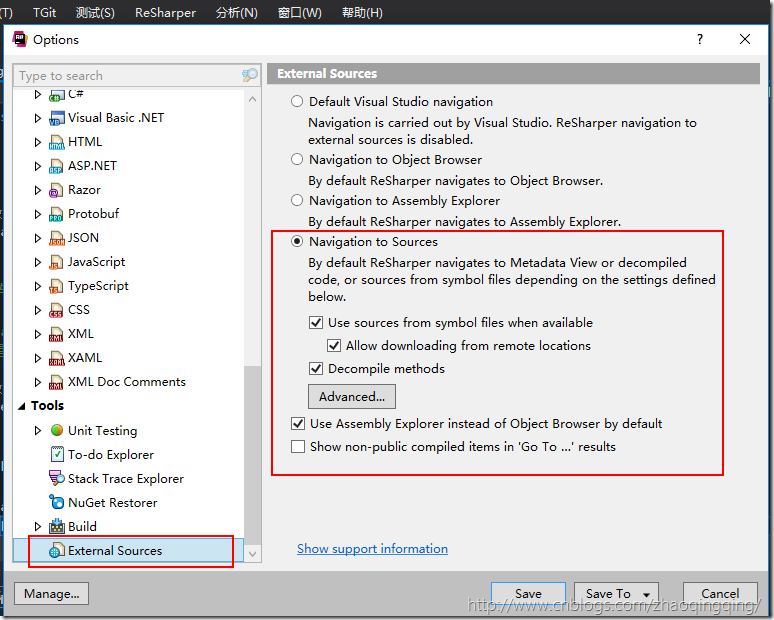774x620 pixels.
Task: Click the NuGet Restorer icon
Action: point(57,503)
